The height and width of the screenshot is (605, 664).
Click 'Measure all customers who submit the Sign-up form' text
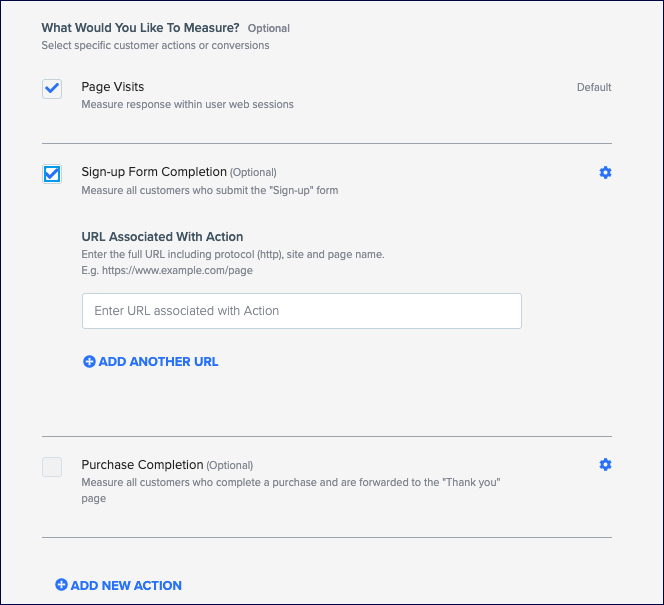pos(210,191)
